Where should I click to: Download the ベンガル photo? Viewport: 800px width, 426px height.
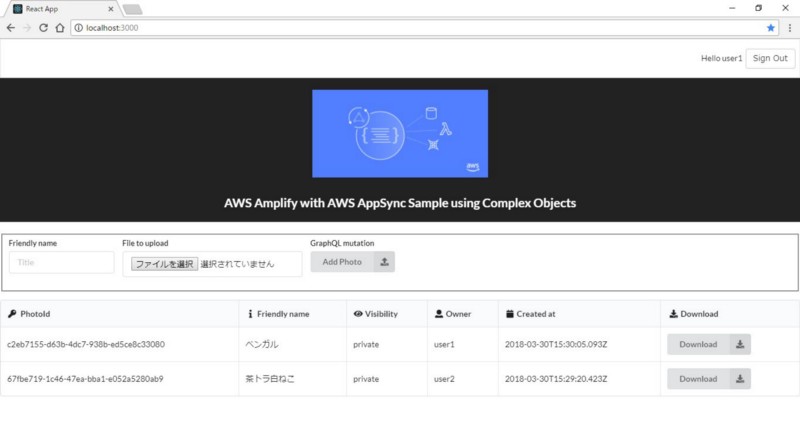pos(698,344)
